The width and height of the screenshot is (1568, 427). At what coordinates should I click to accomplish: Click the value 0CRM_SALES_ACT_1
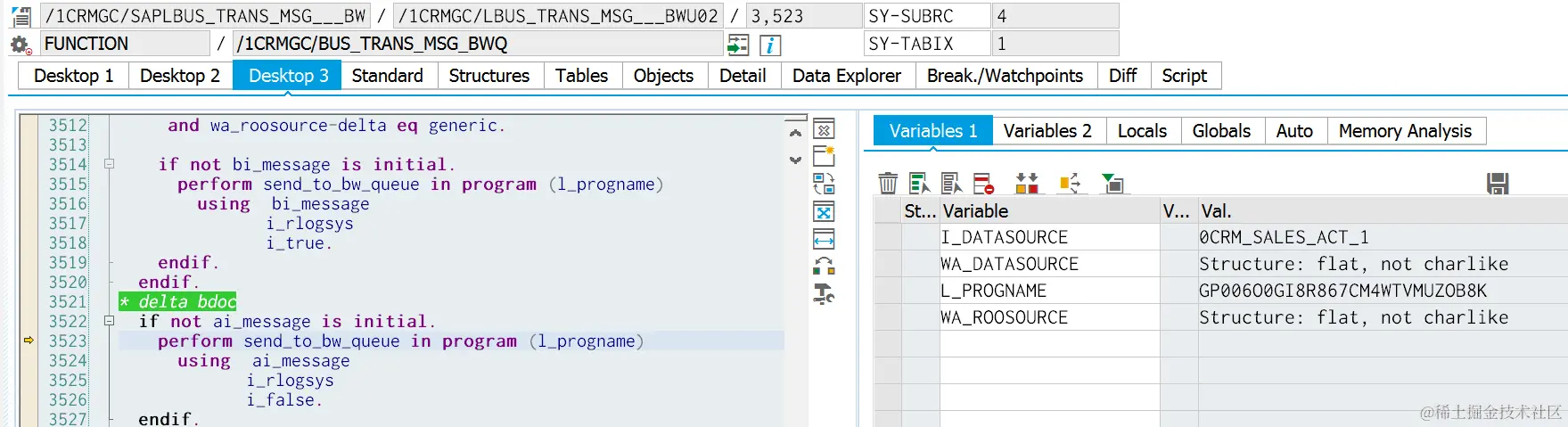1284,237
